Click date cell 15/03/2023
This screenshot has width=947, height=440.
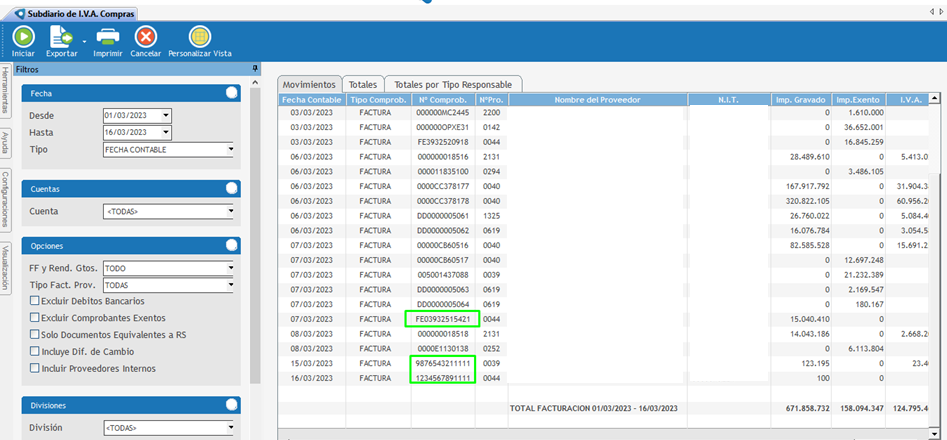click(x=312, y=363)
